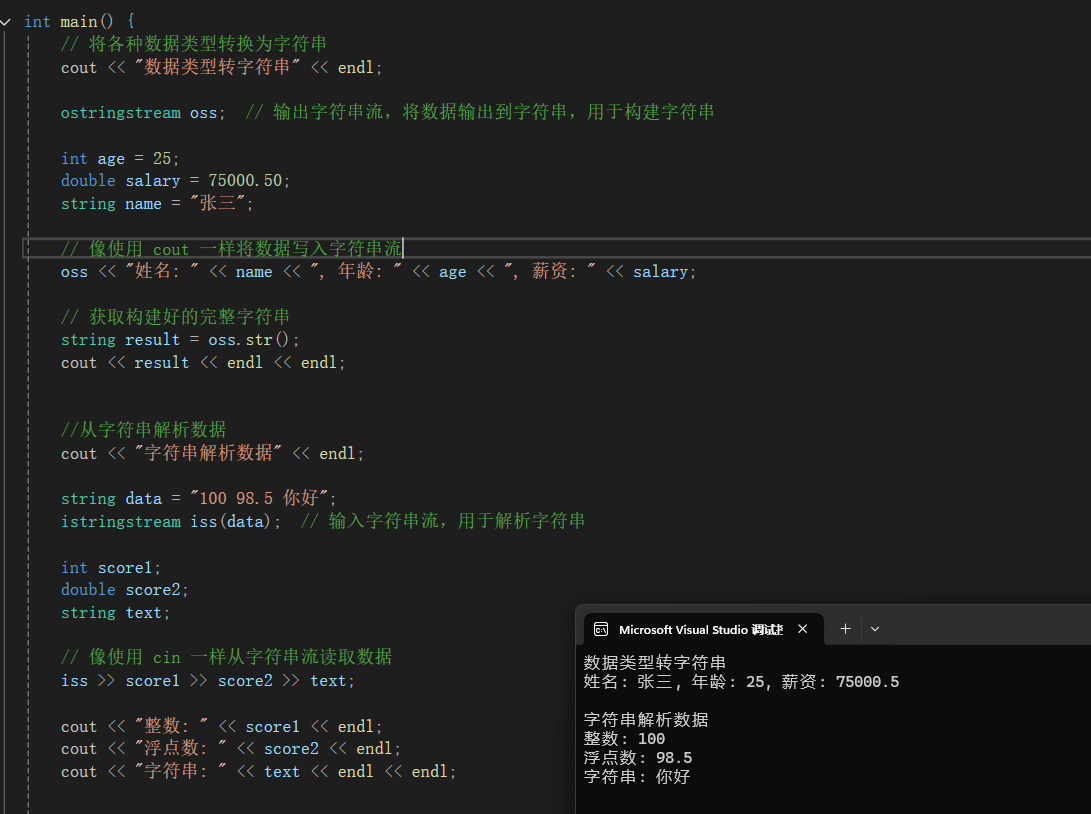
Task: Click the string name = "张三" line
Action: pos(157,203)
